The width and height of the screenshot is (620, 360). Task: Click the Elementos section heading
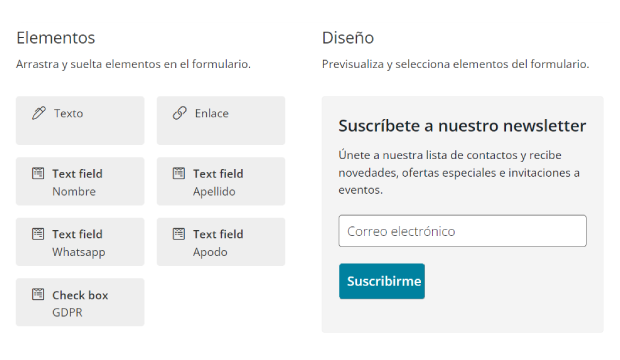coord(55,38)
